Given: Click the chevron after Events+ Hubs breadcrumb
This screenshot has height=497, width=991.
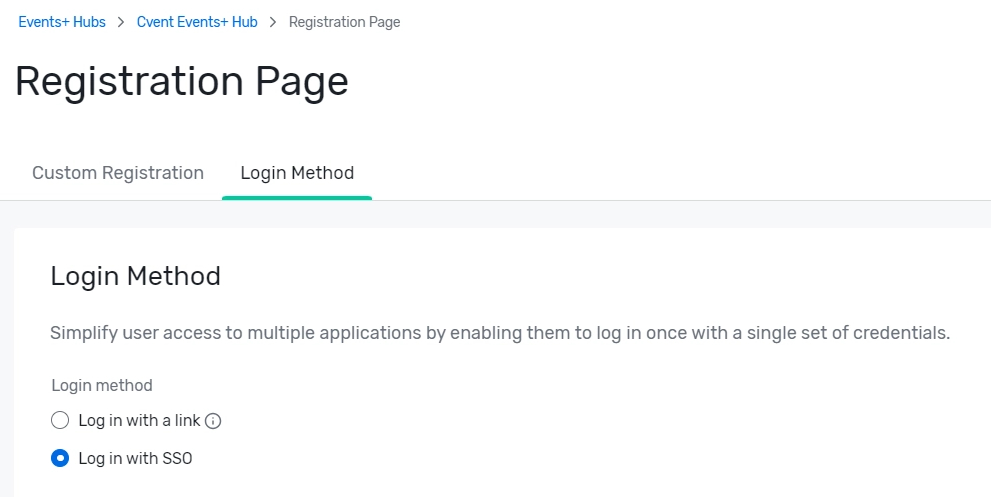Looking at the screenshot, I should click(121, 22).
